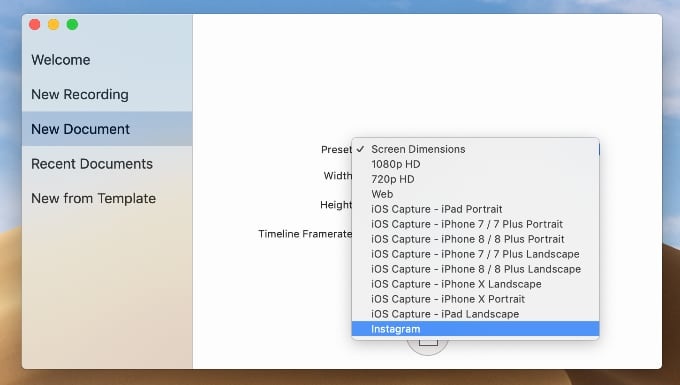Select the 720p HD preset

tap(475, 179)
